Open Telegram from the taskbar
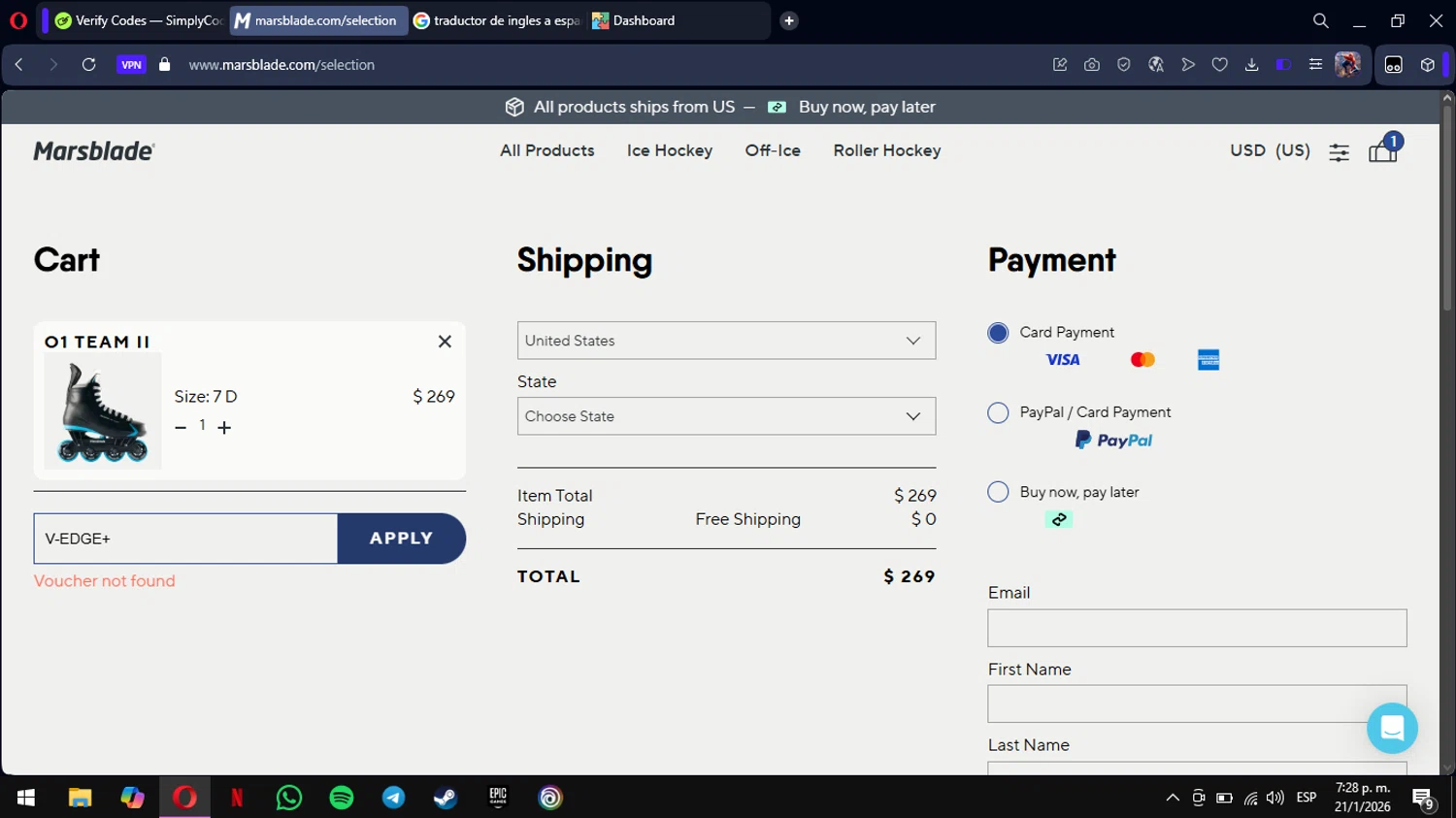This screenshot has width=1456, height=818. [393, 798]
